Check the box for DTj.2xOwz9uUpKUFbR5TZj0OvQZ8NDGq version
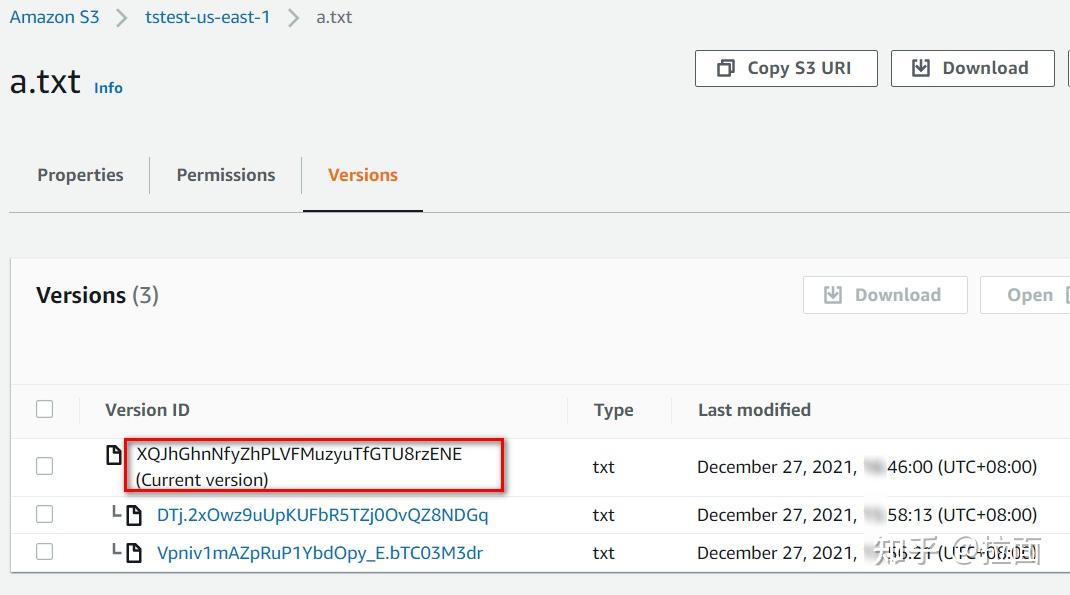The width and height of the screenshot is (1070, 595). (44, 514)
